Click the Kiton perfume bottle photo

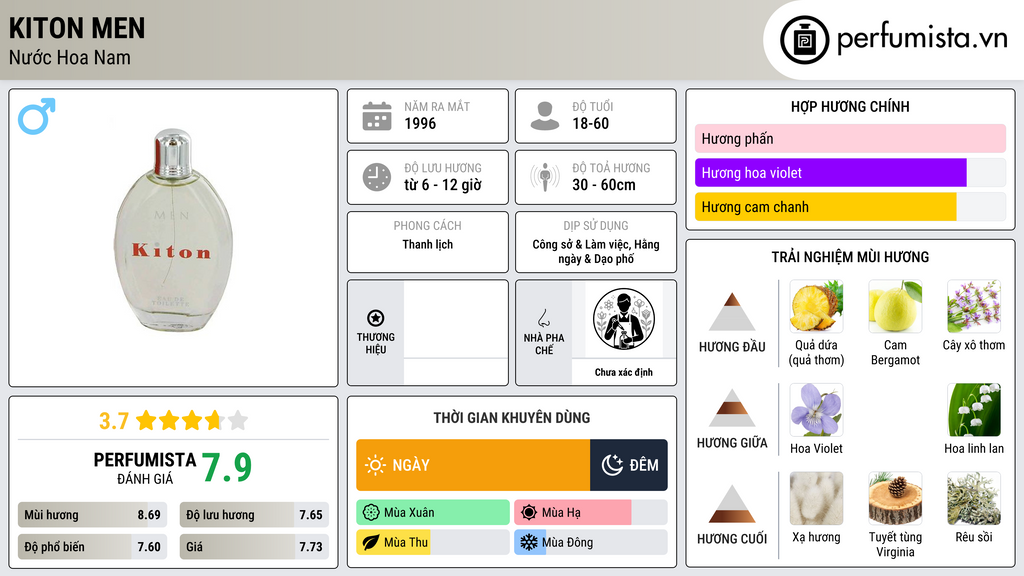point(173,230)
